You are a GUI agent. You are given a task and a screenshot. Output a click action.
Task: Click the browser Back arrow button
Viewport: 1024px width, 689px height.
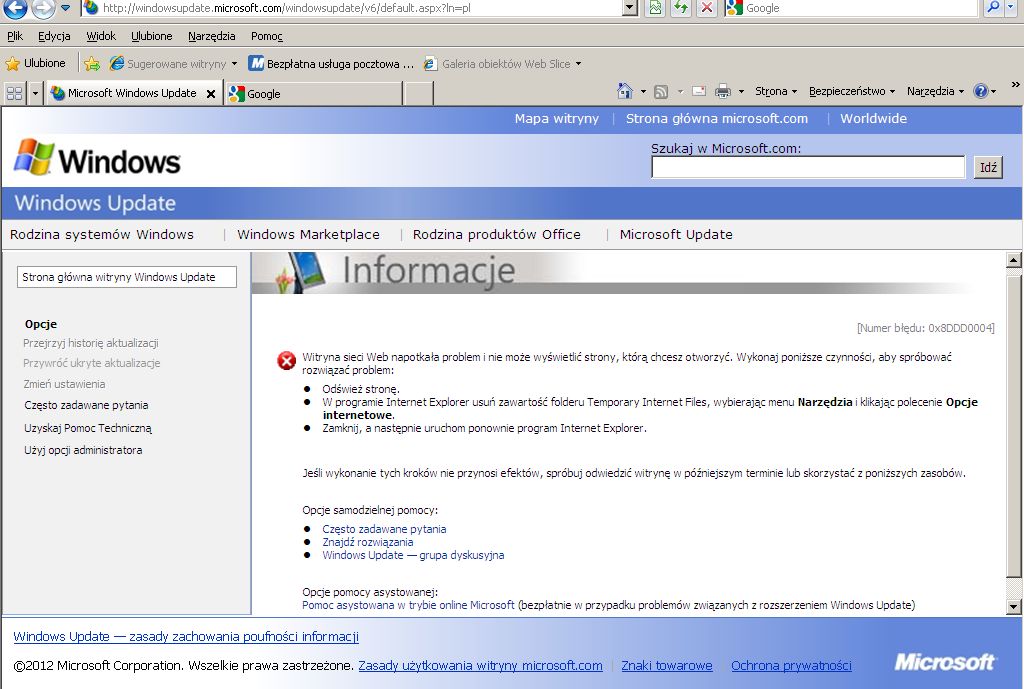tap(14, 8)
